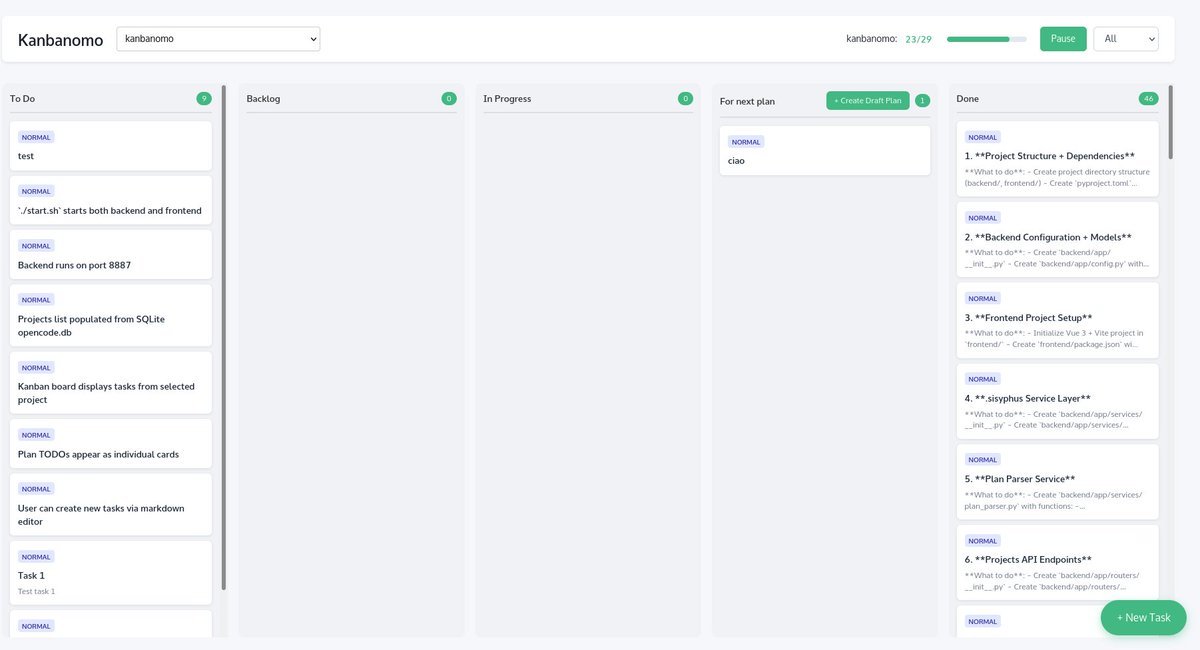Open the 'Kanban board displays tasks' card
Viewport: 1200px width, 650px height.
[x=111, y=382]
